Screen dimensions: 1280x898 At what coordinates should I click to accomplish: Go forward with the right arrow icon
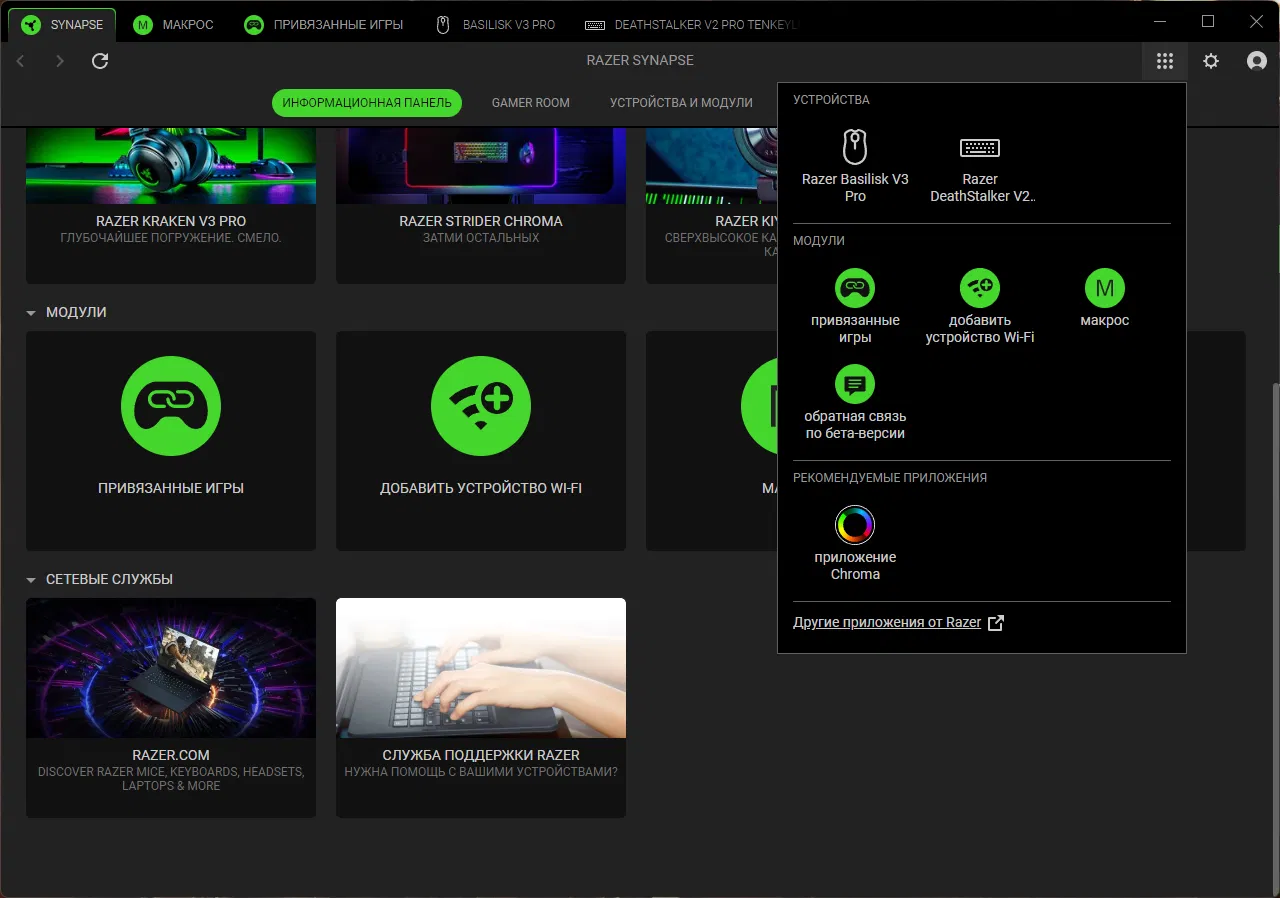click(60, 61)
